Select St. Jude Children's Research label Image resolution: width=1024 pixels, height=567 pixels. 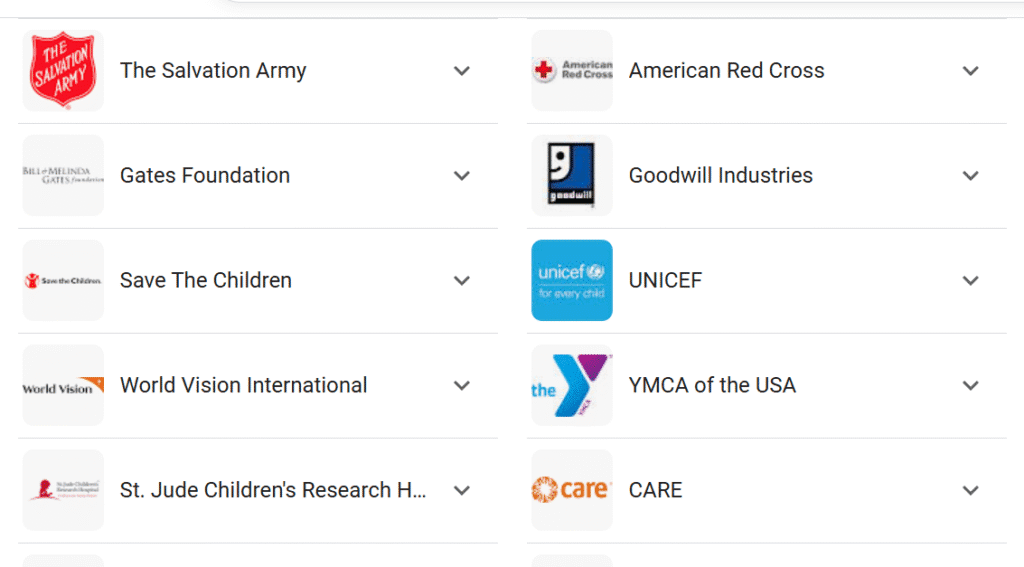(x=273, y=490)
